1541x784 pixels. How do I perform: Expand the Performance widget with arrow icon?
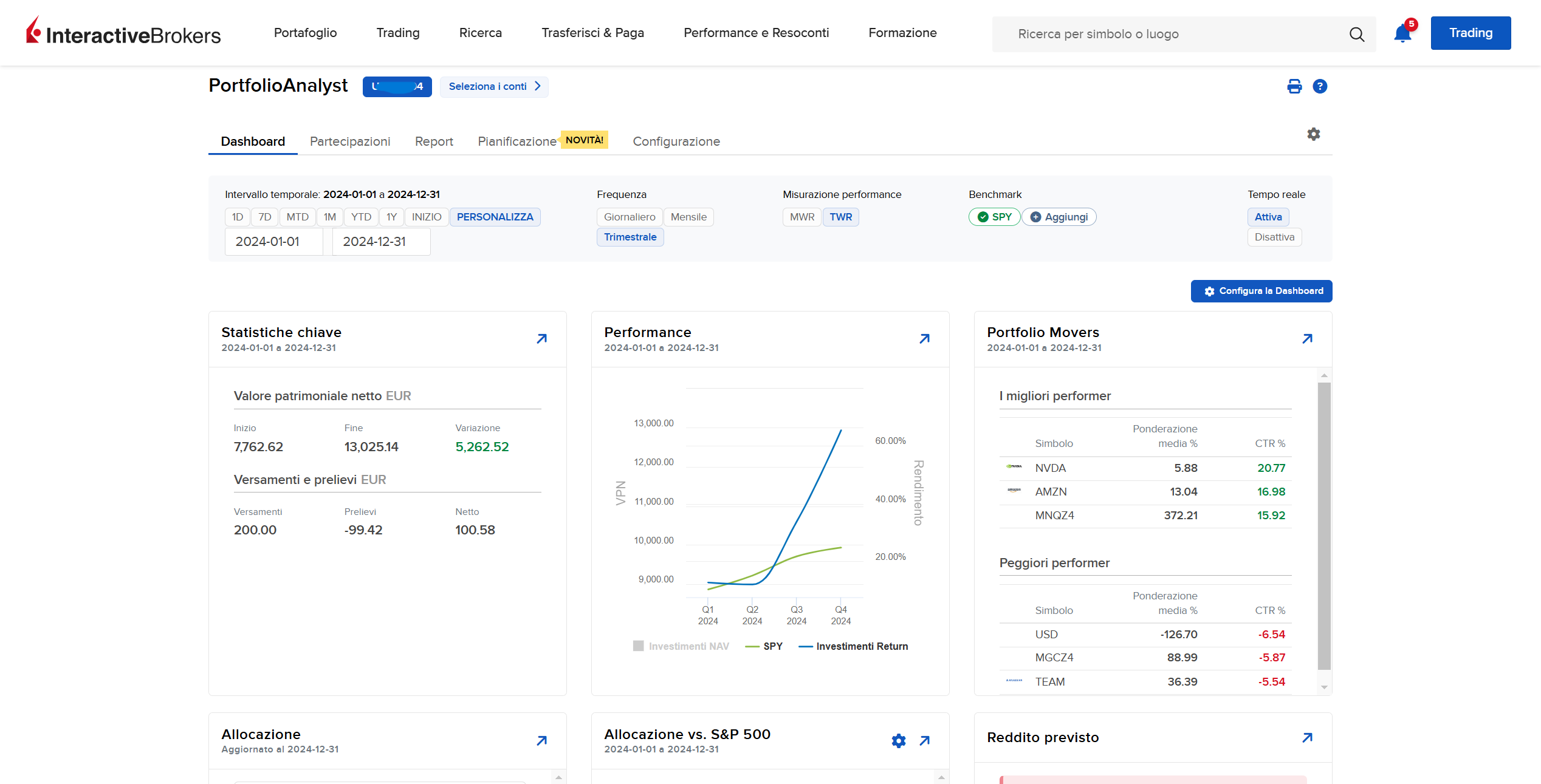point(925,338)
